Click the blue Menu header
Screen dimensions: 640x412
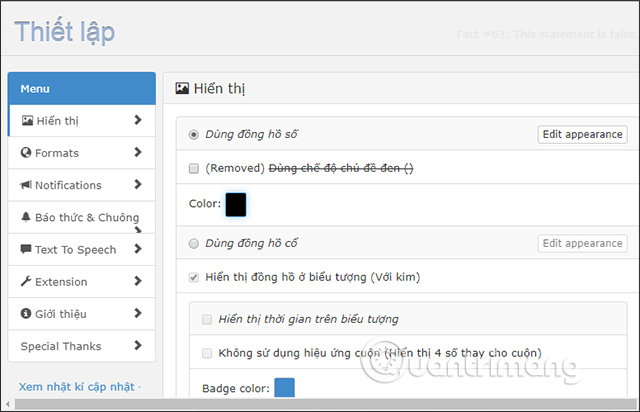coord(82,89)
